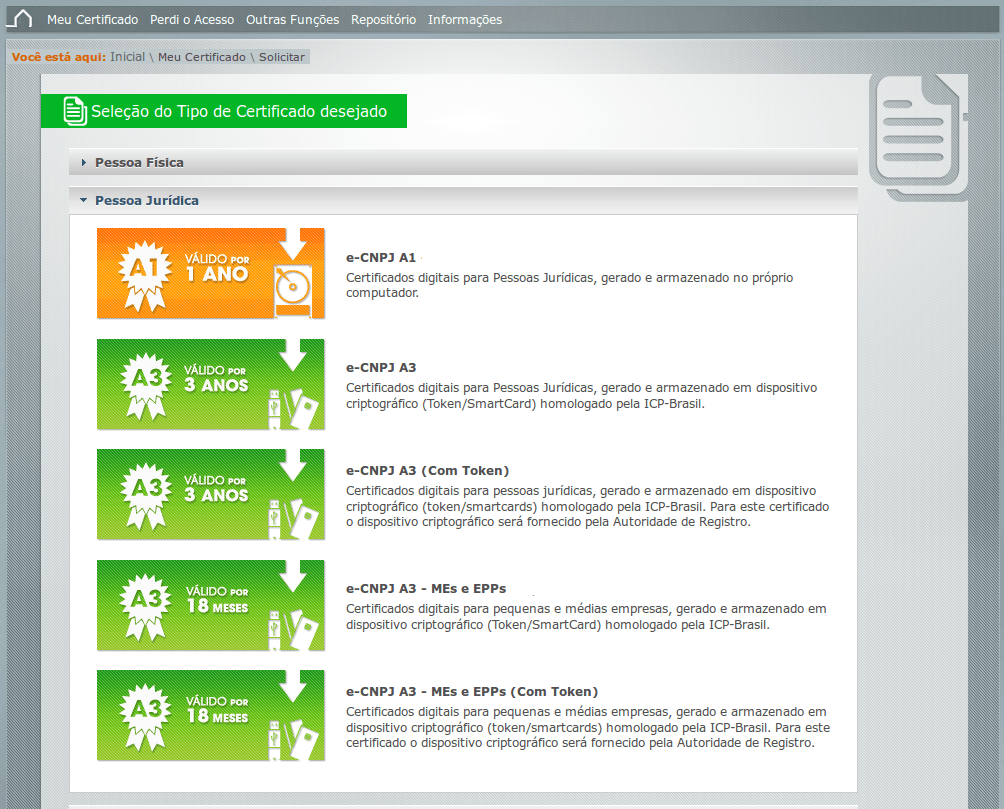Open the e-CNPJ A1 title
This screenshot has height=809, width=1004.
pyautogui.click(x=381, y=257)
